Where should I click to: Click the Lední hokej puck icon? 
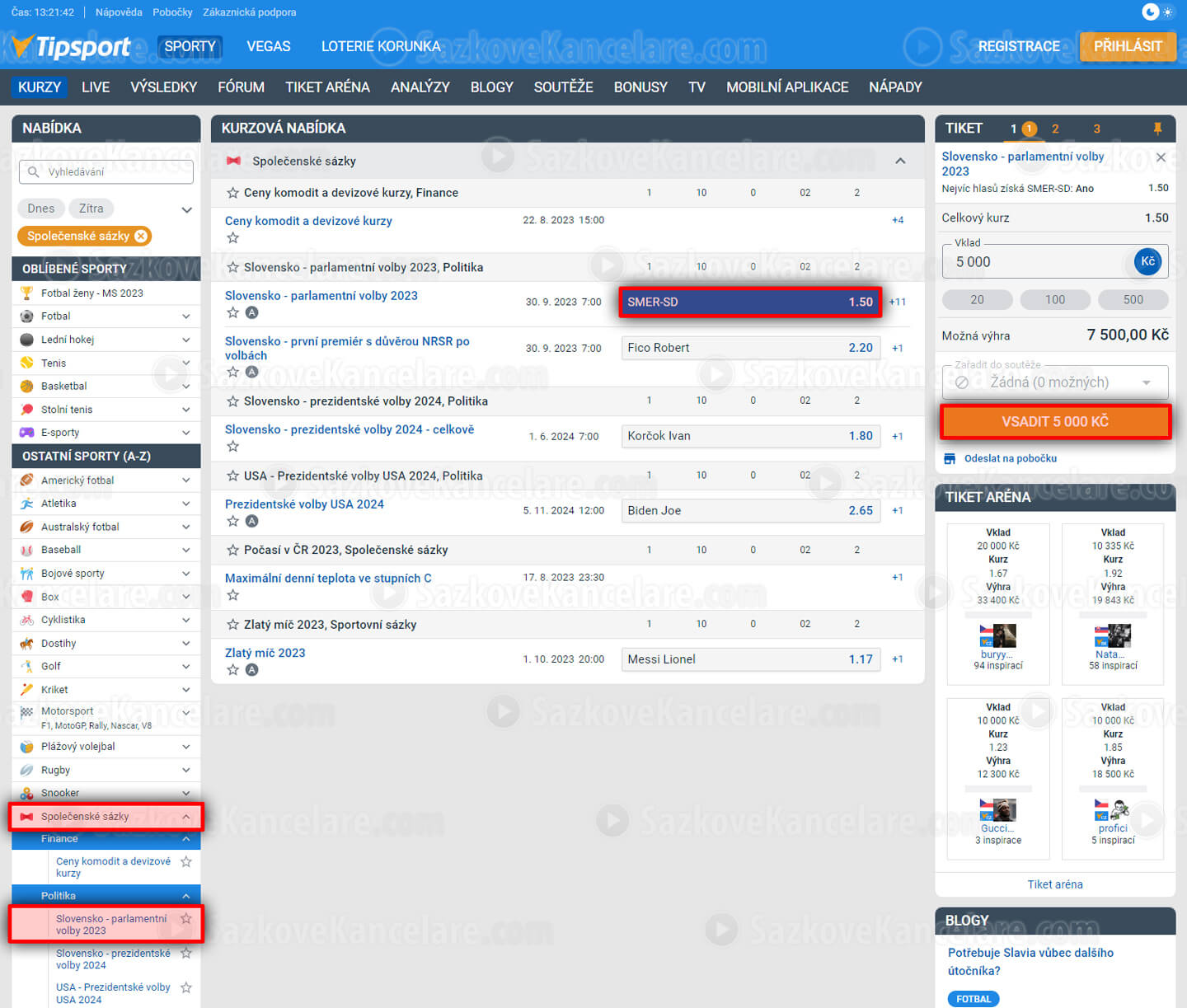26,340
